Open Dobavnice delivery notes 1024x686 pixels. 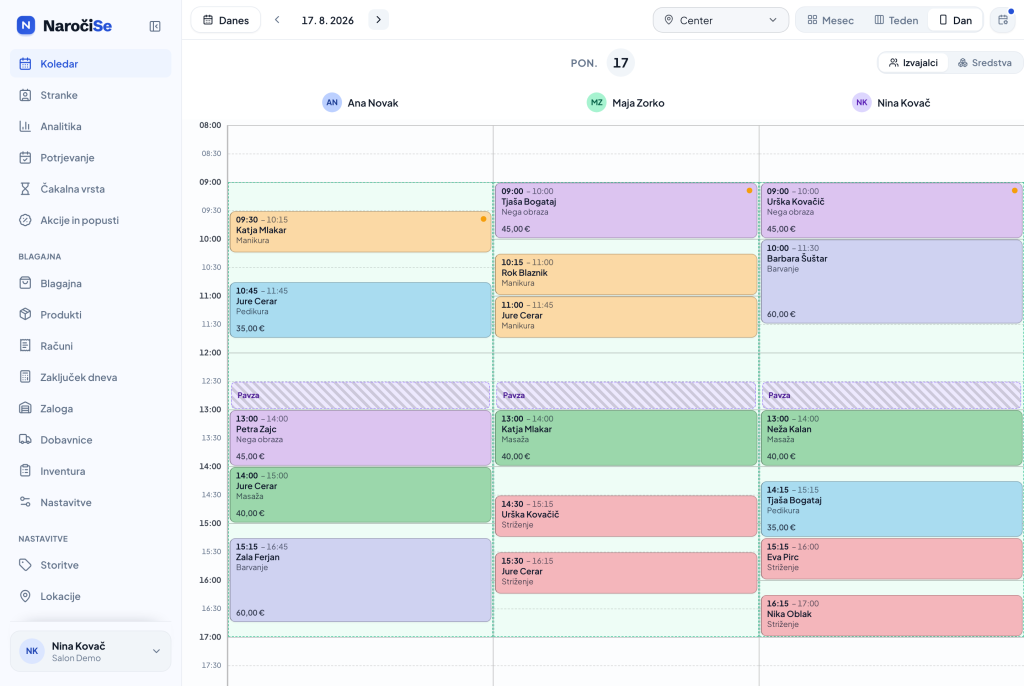(91, 440)
